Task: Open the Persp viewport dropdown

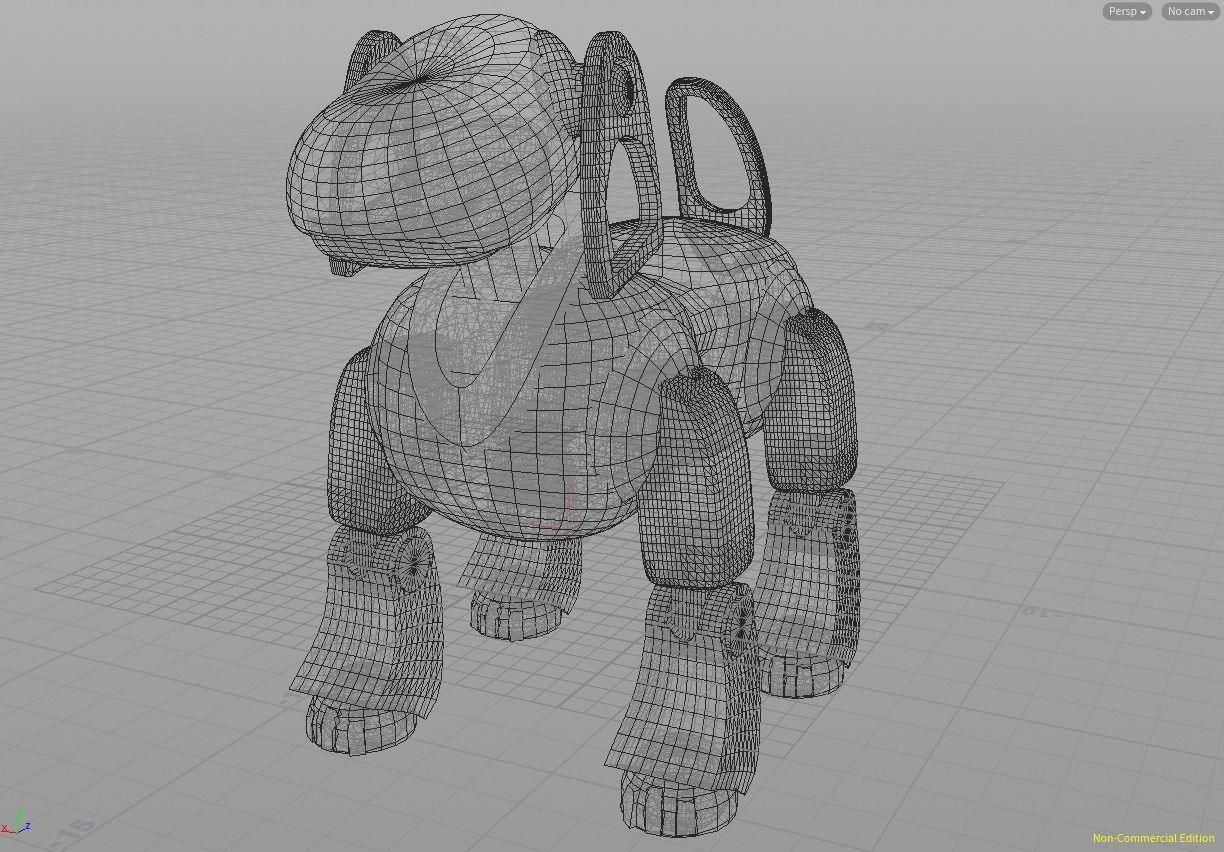Action: point(1127,11)
